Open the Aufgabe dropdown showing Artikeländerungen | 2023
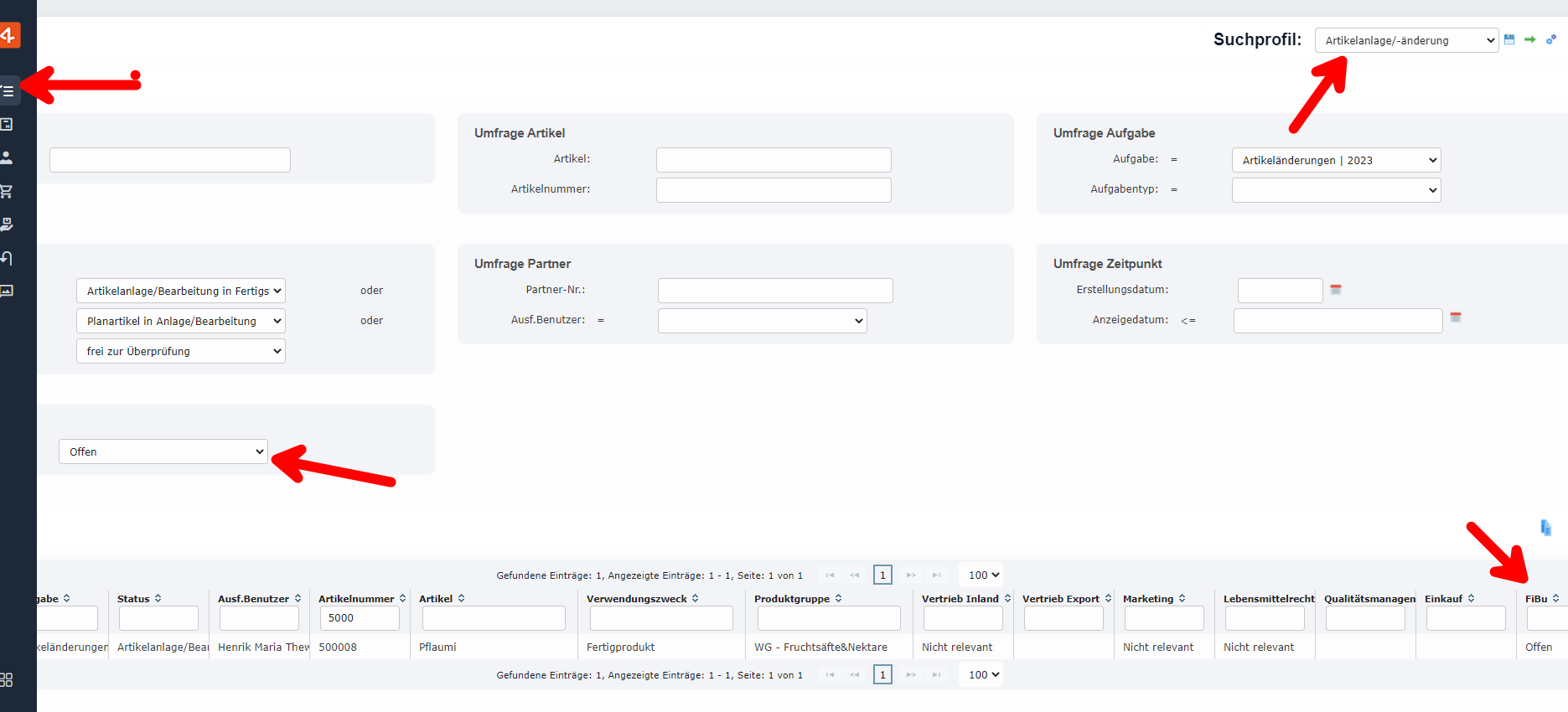This screenshot has width=1568, height=712. tap(1336, 160)
